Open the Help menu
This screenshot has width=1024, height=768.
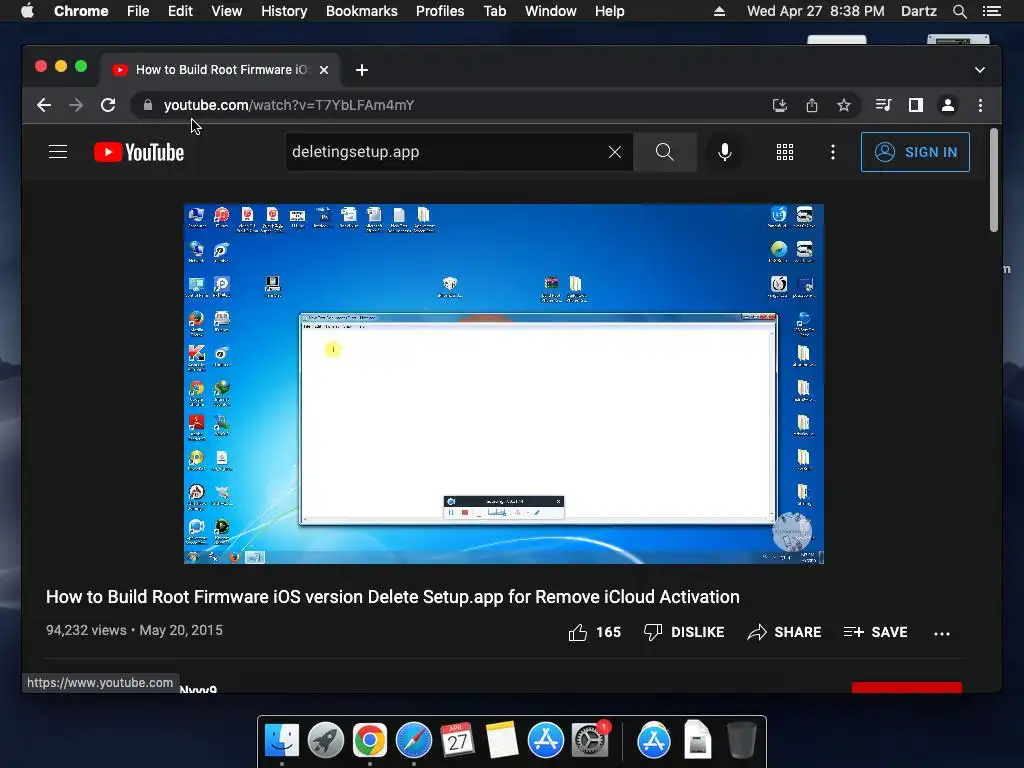click(x=609, y=11)
